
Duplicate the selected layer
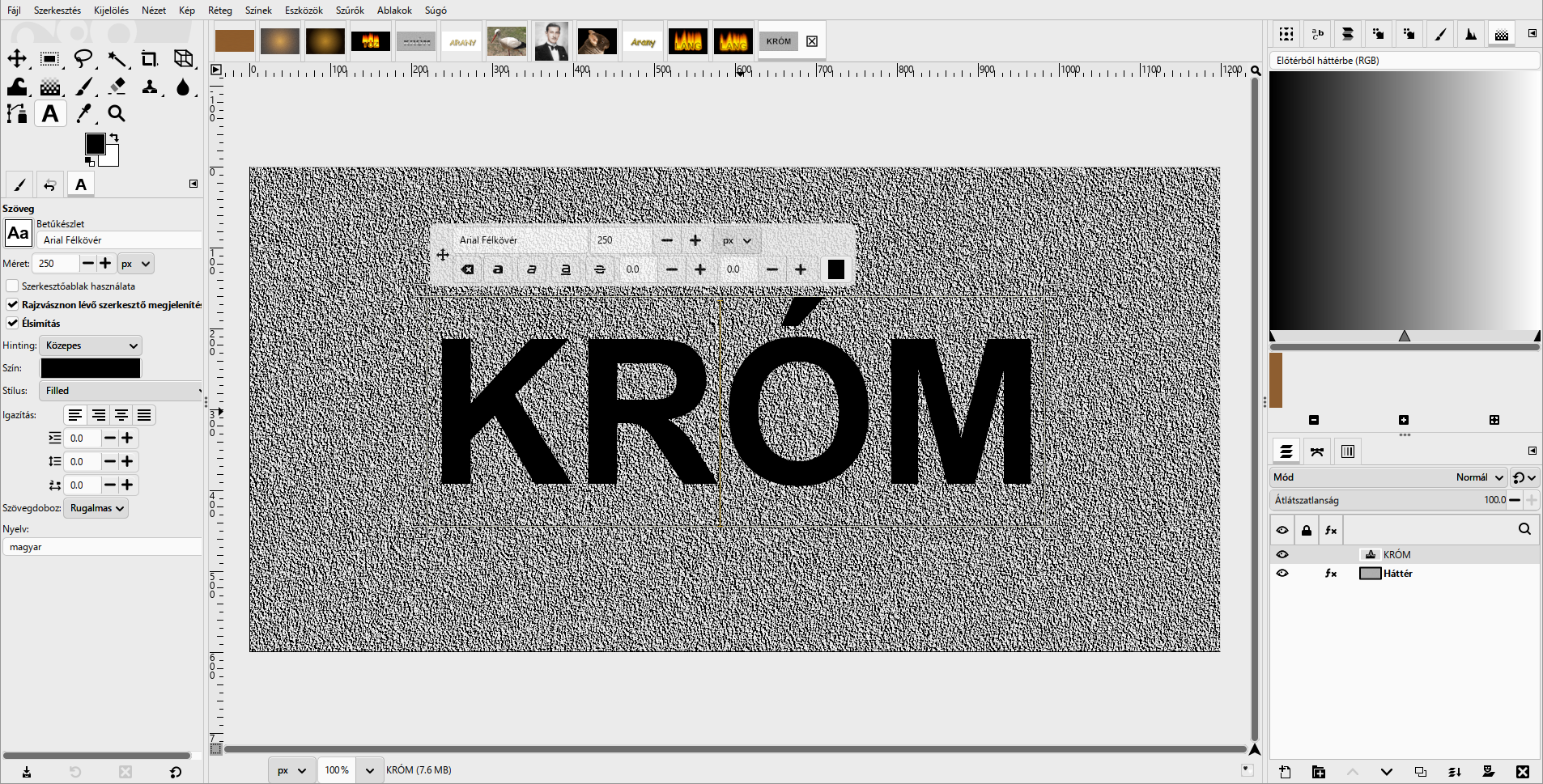(x=1421, y=772)
